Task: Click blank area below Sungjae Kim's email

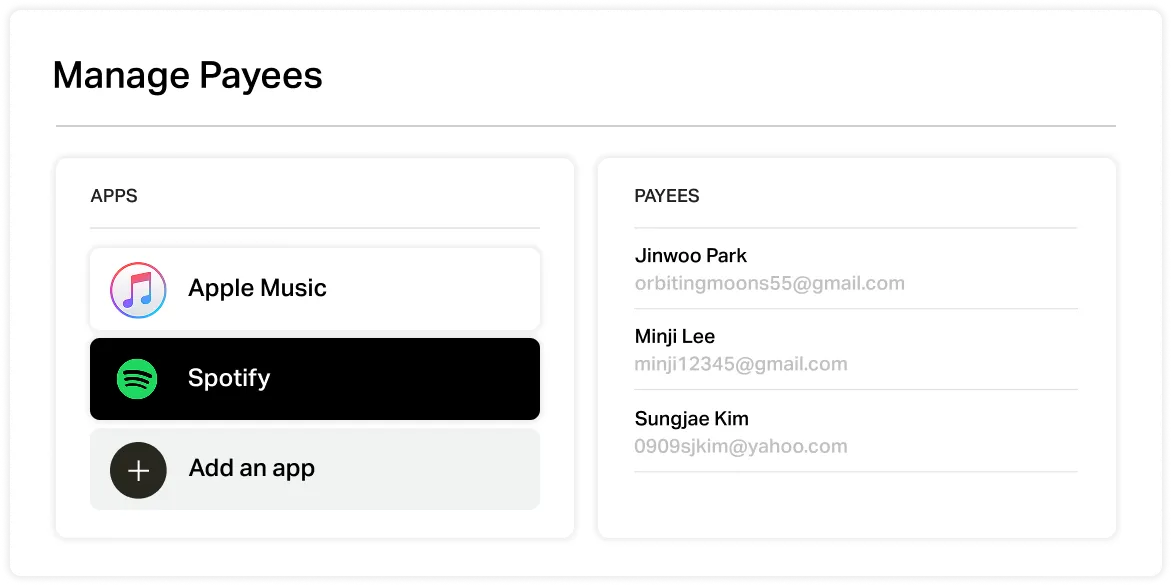Action: click(855, 503)
